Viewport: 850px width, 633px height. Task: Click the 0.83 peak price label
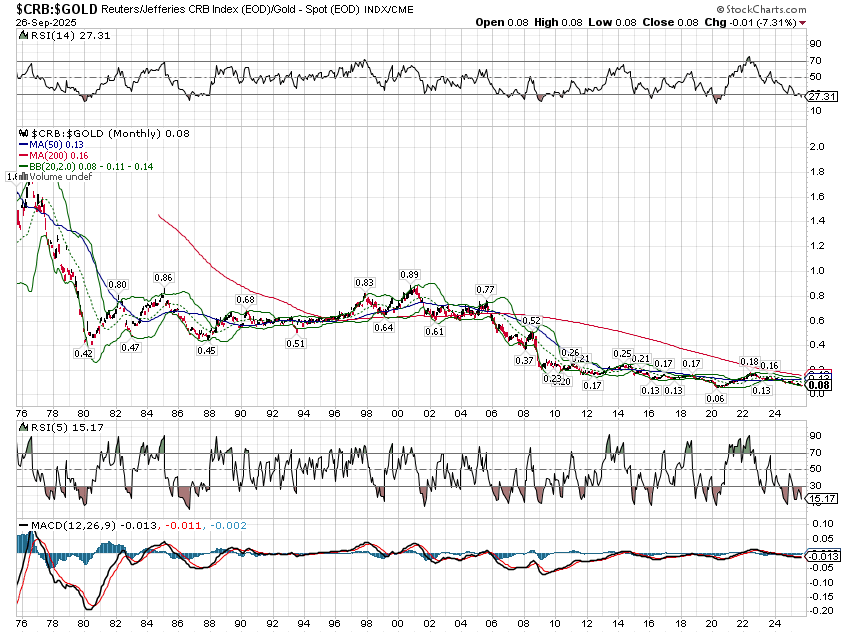pos(364,283)
